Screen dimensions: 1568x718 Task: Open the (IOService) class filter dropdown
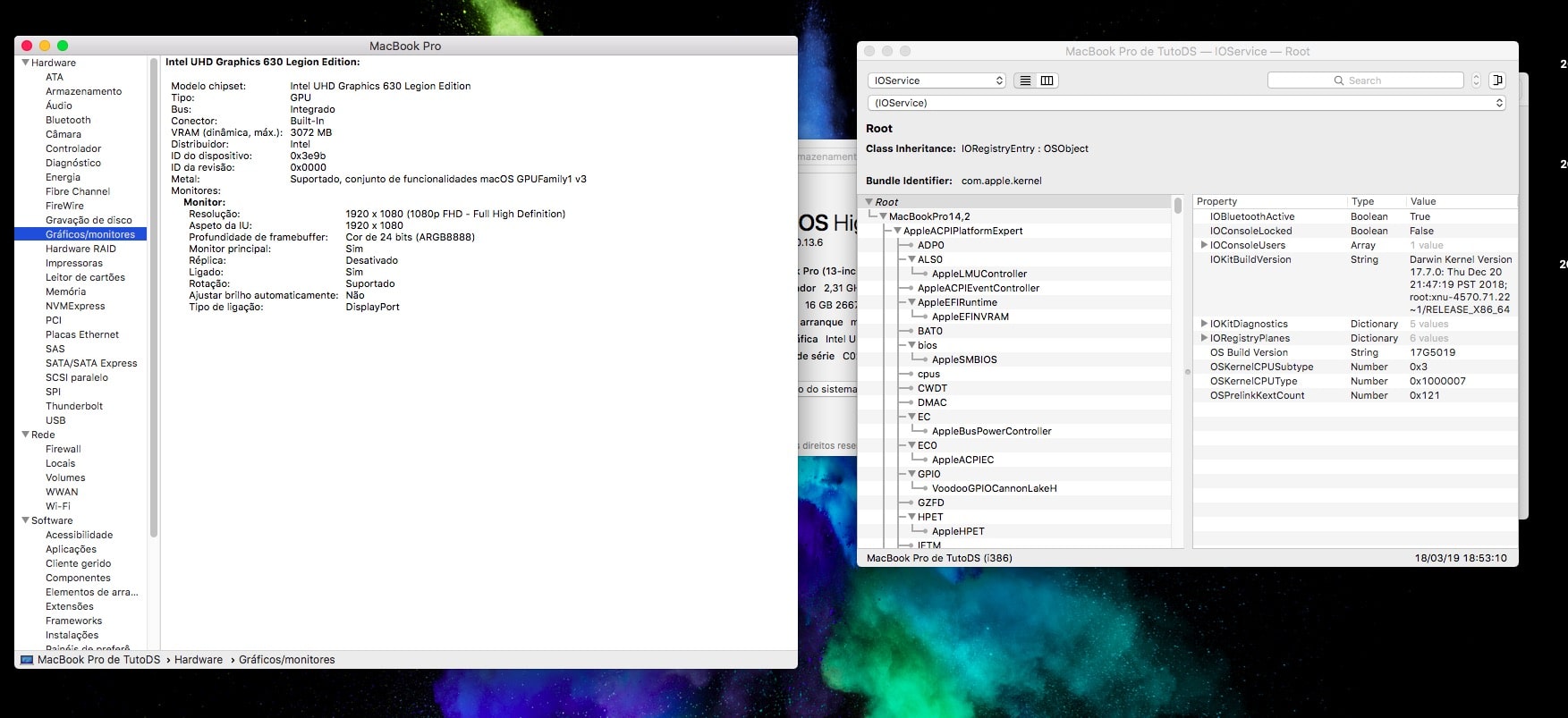[x=1186, y=103]
